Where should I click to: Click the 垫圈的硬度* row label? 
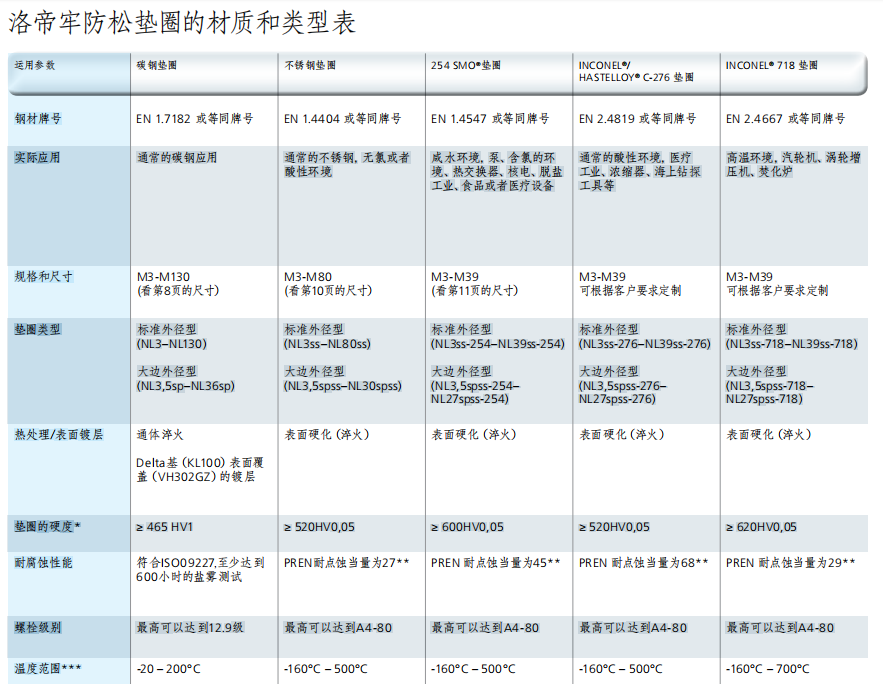(47, 527)
